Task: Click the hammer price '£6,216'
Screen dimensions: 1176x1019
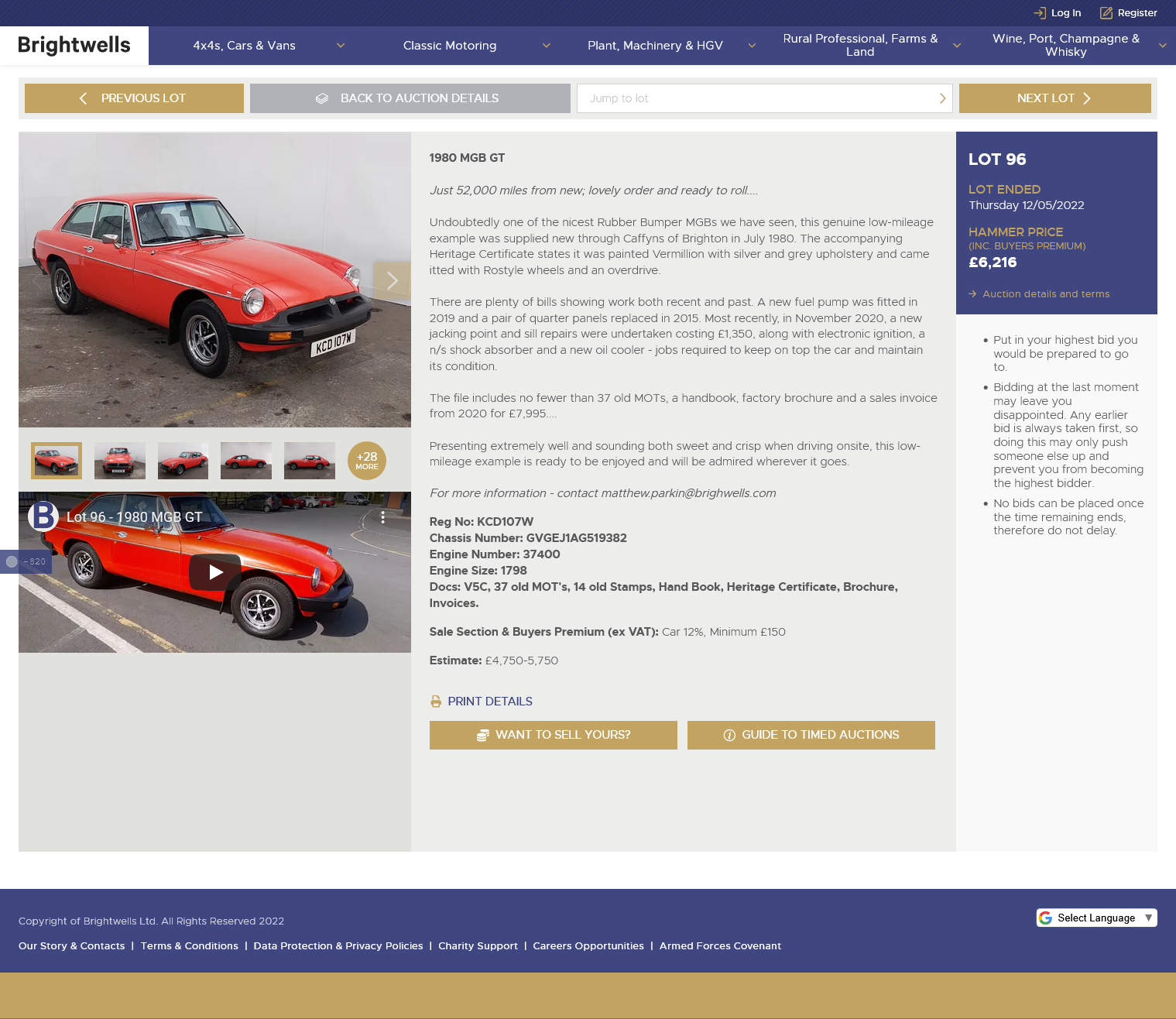Action: (993, 262)
